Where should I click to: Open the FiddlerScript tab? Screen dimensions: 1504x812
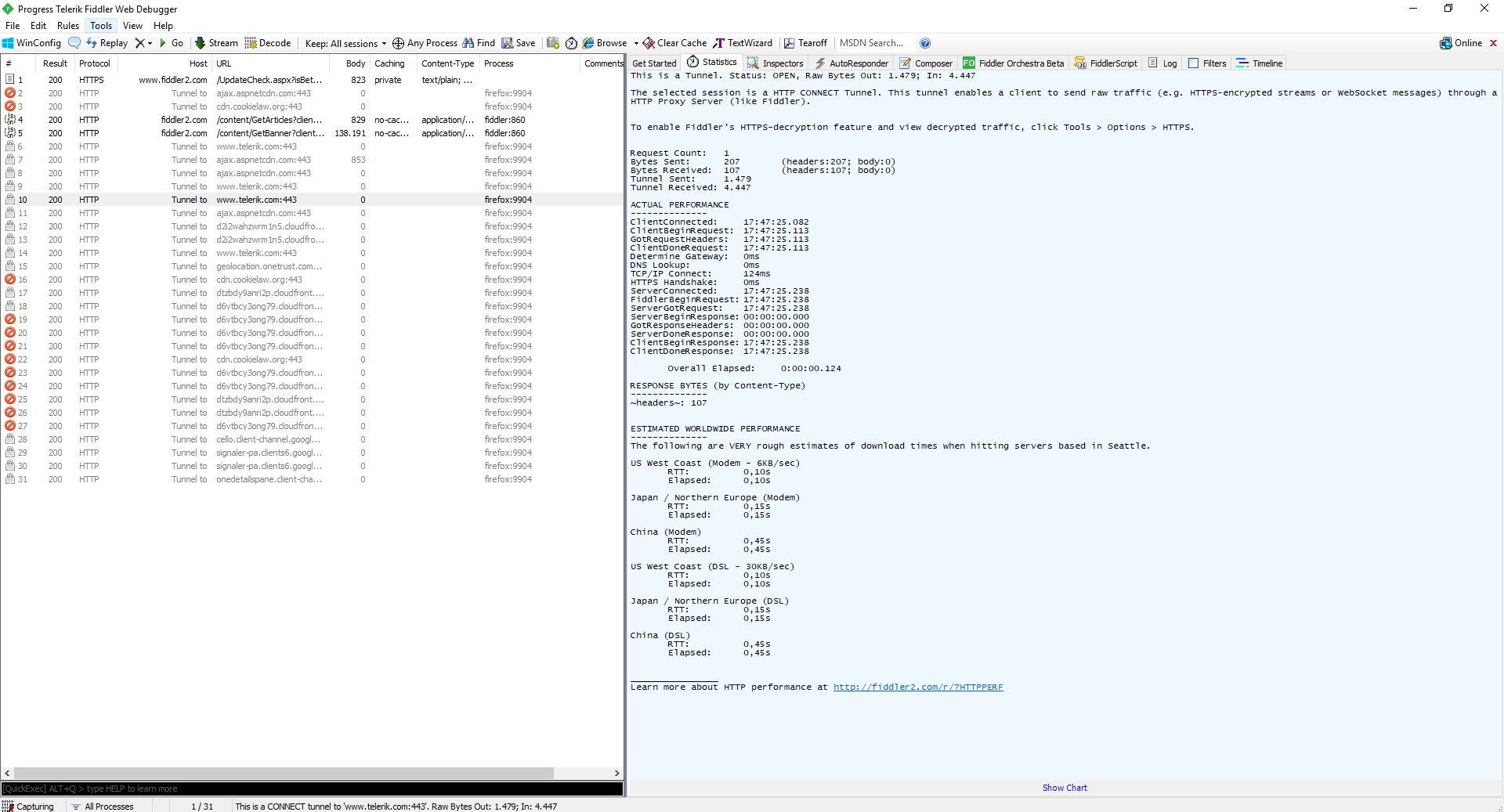pyautogui.click(x=1105, y=63)
